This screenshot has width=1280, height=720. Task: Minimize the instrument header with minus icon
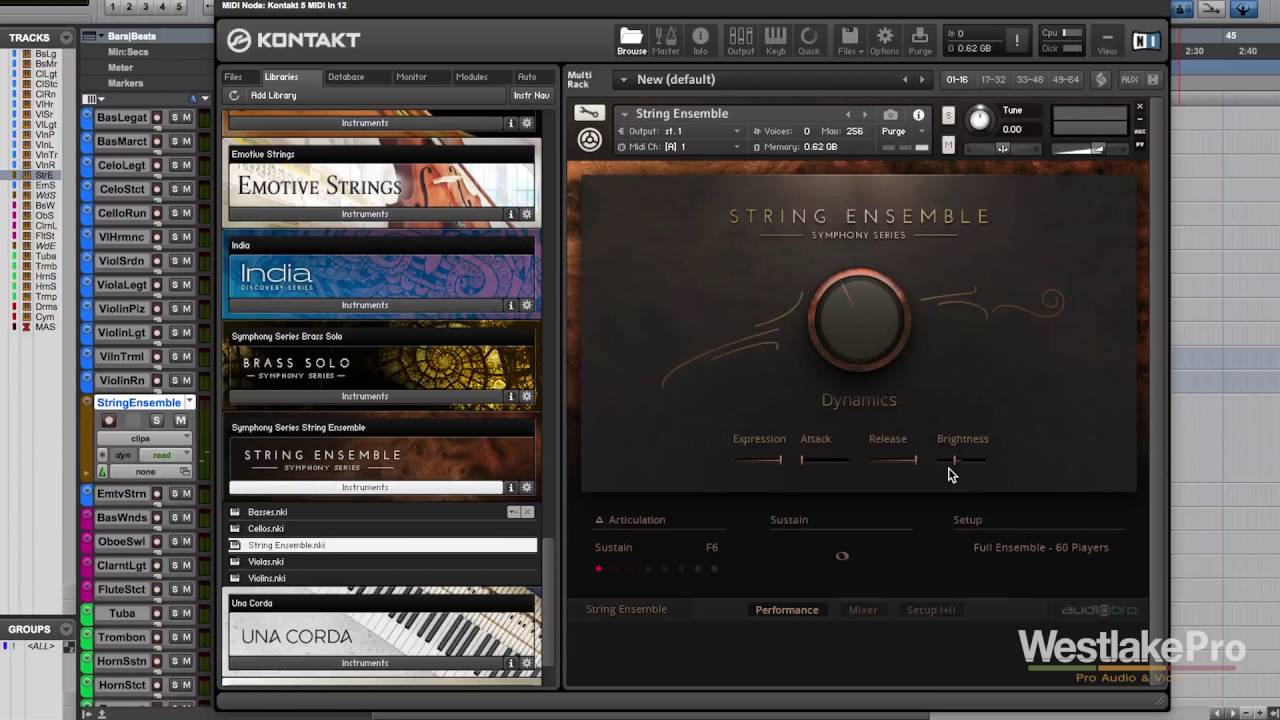point(1139,119)
